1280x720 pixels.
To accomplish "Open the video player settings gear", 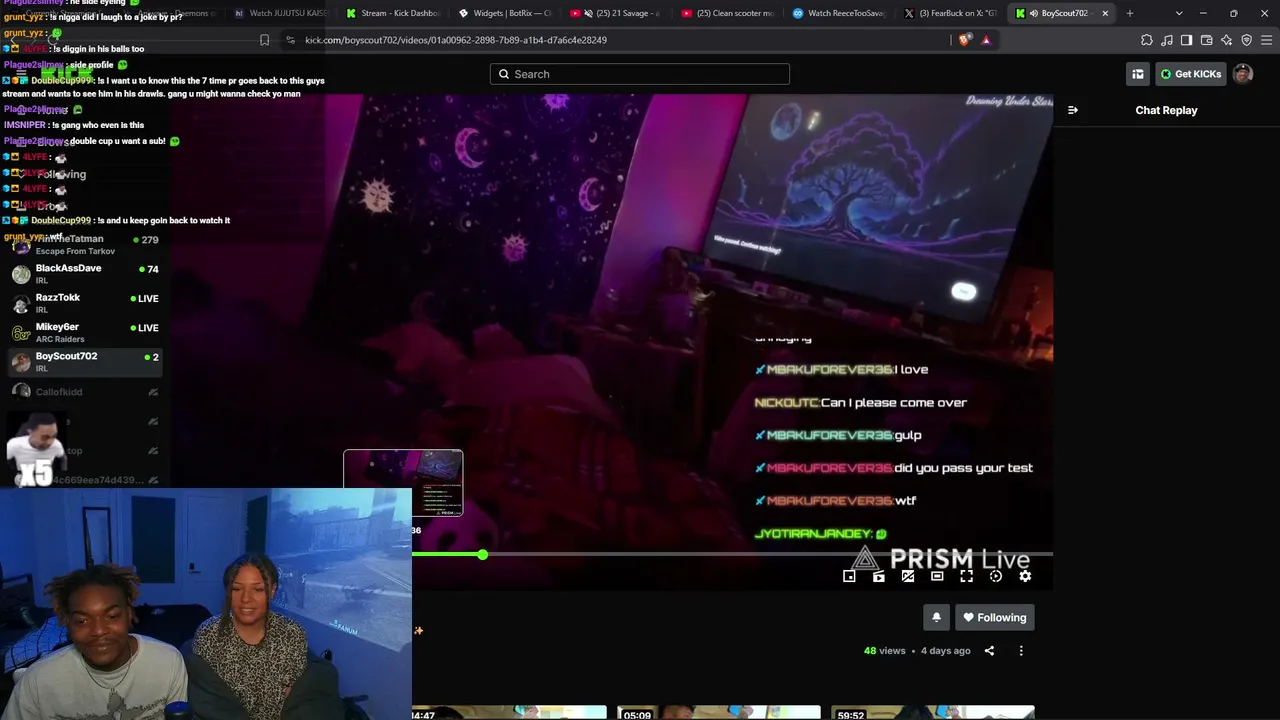I will click(x=1025, y=576).
